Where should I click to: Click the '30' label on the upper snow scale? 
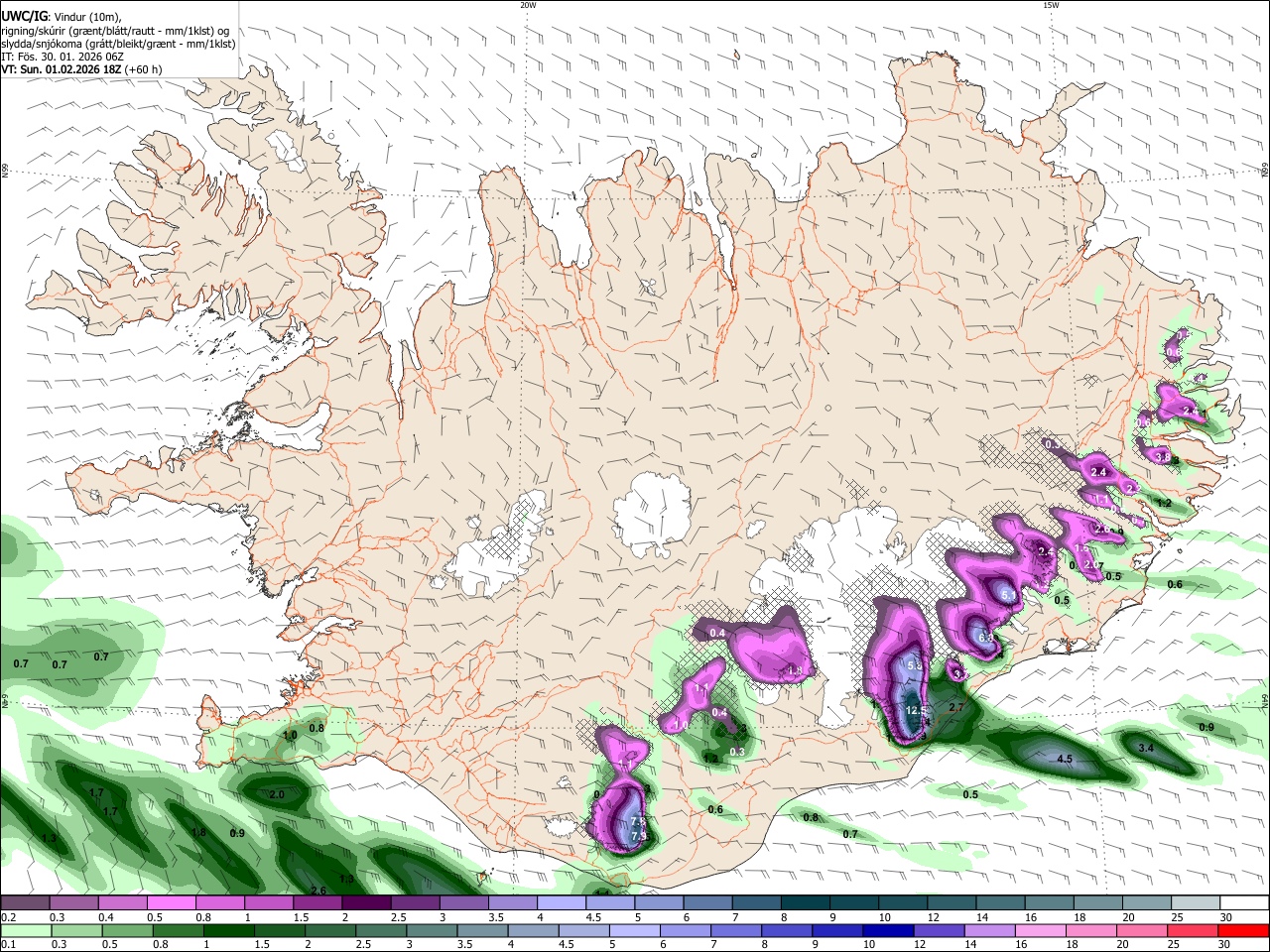tap(1226, 918)
